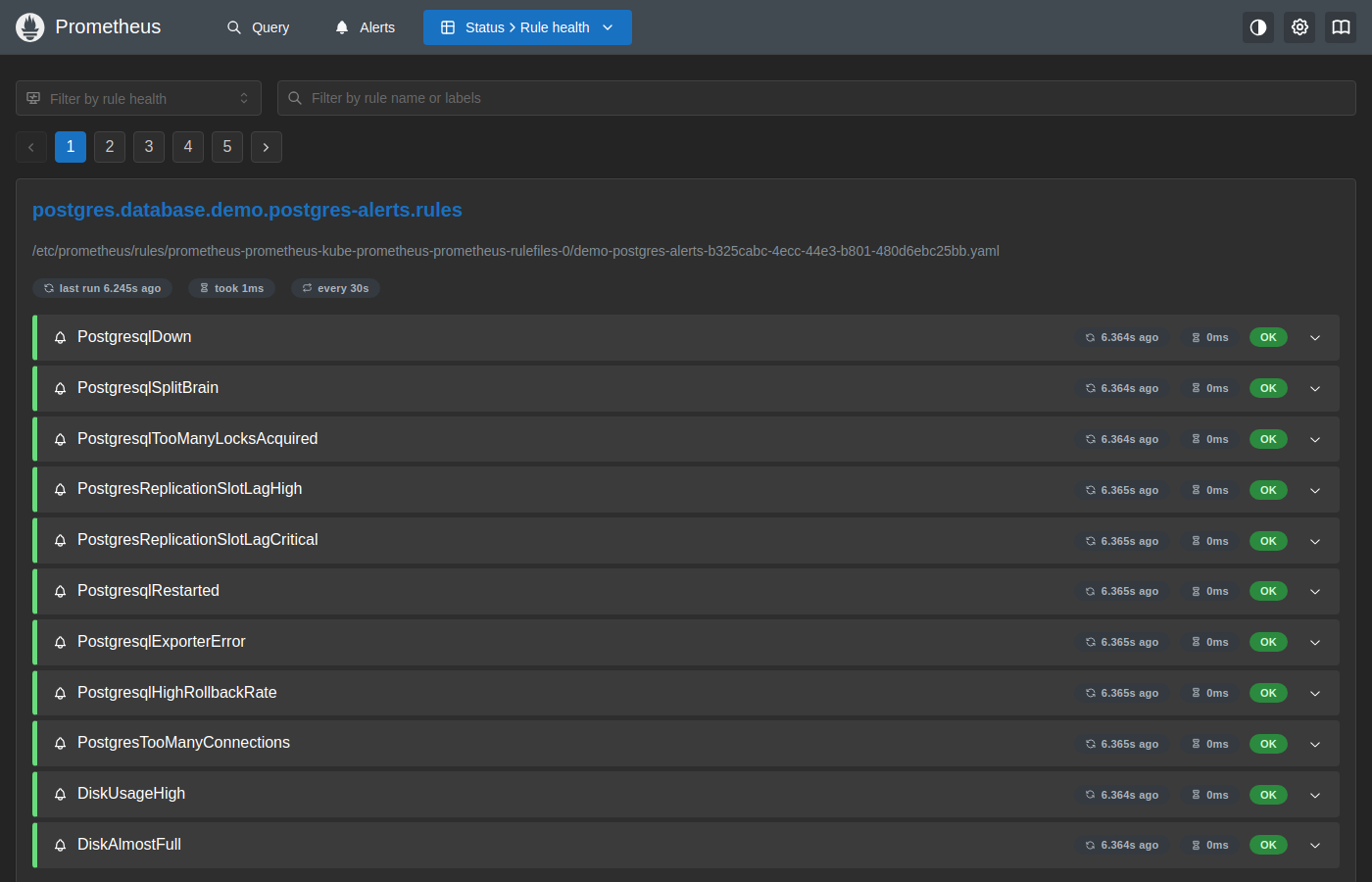Focus the Filter by rule name or labels field
Screen dimensions: 1372x882
(816, 98)
